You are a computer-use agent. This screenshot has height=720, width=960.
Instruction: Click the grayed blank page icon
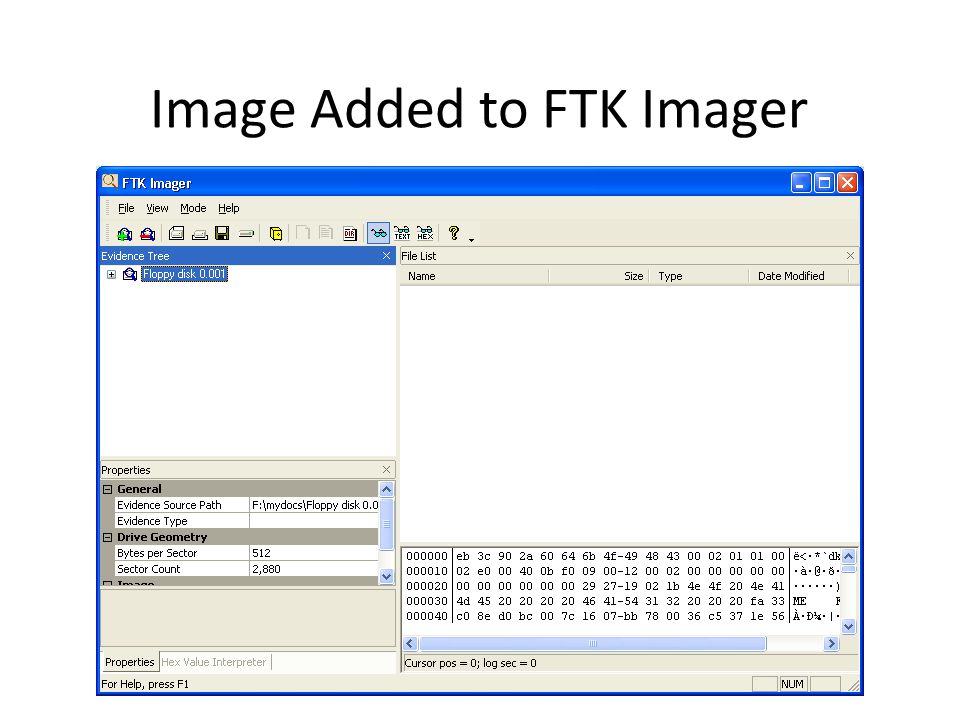[x=303, y=233]
